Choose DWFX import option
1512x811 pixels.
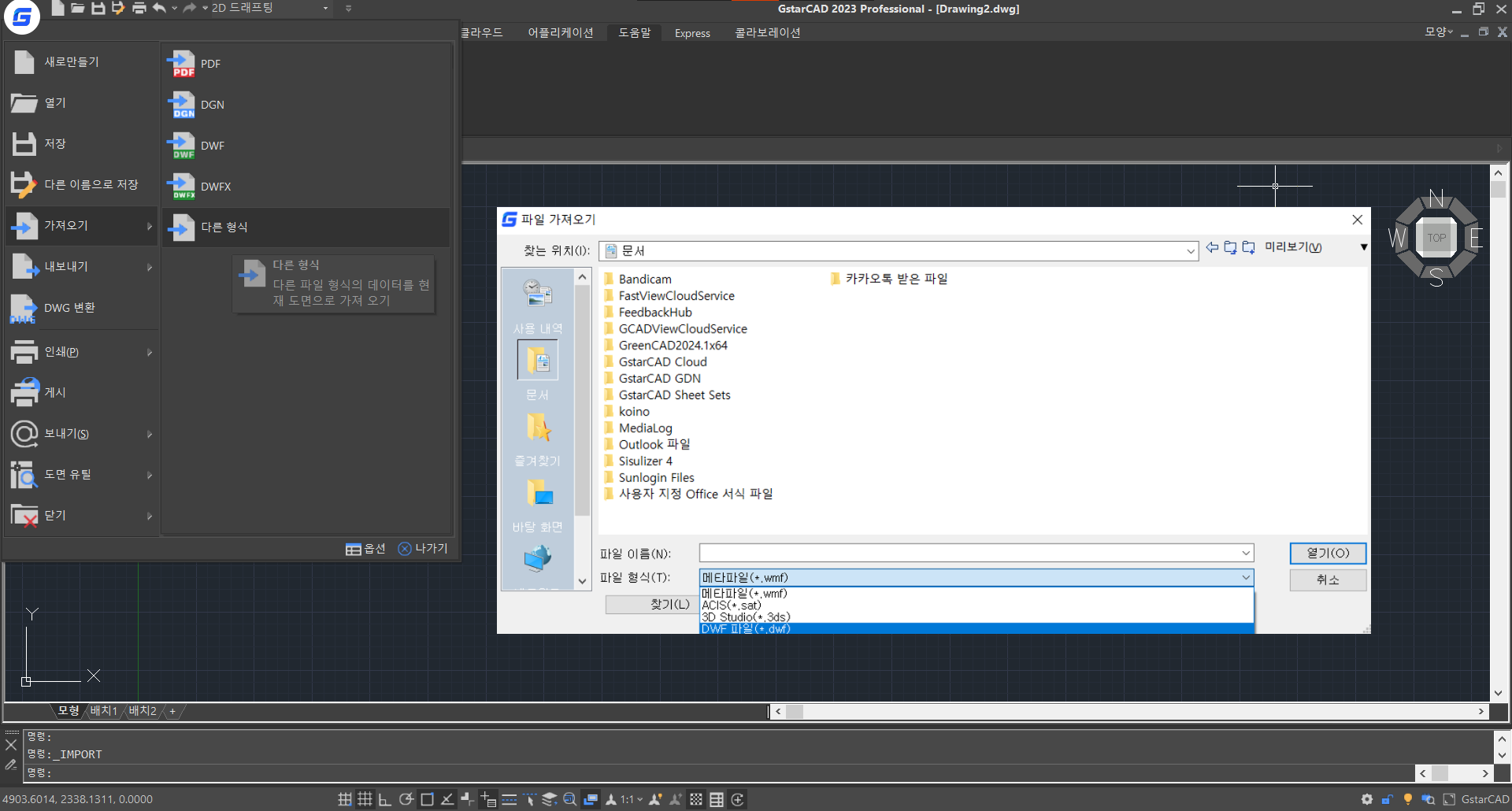(x=306, y=187)
